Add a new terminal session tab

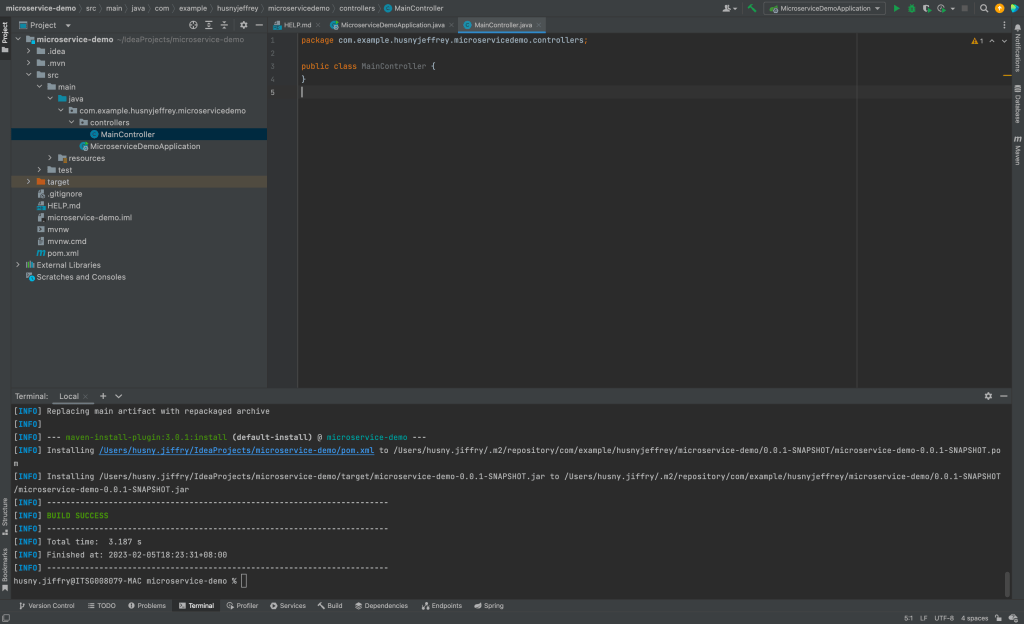[x=103, y=396]
